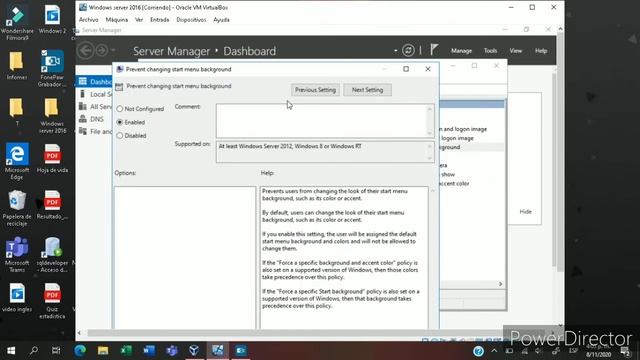640x360 pixels.
Task: Click Server Manager's back navigation arrow
Action: 85,51
